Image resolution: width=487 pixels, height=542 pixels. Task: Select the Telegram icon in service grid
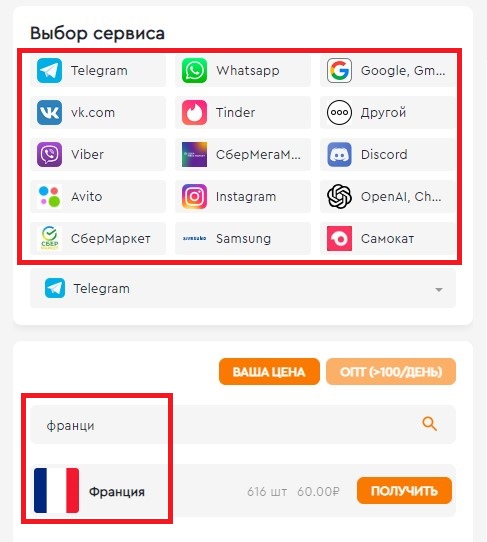click(49, 71)
